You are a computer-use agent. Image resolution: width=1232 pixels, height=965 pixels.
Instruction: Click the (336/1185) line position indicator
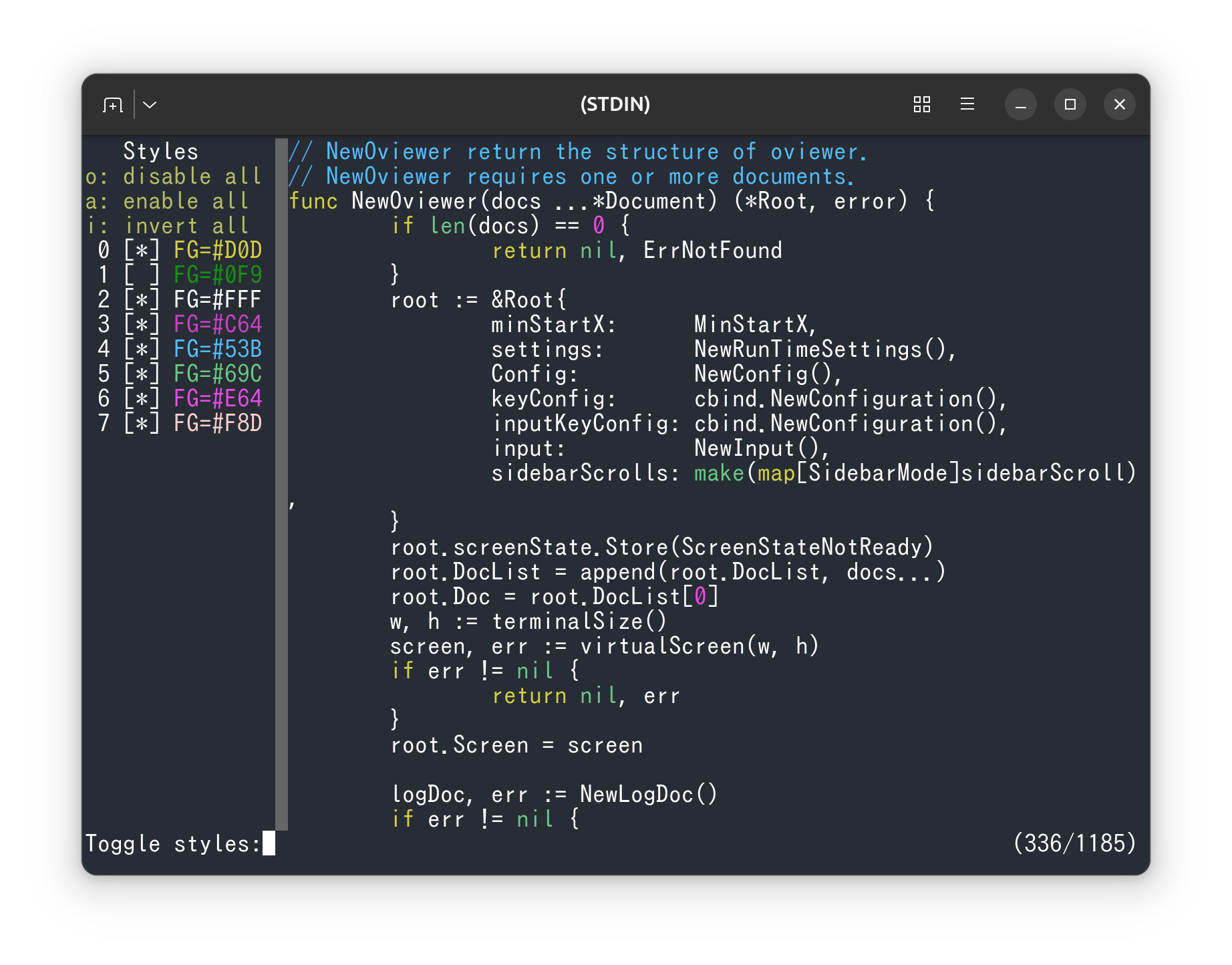click(x=1074, y=843)
